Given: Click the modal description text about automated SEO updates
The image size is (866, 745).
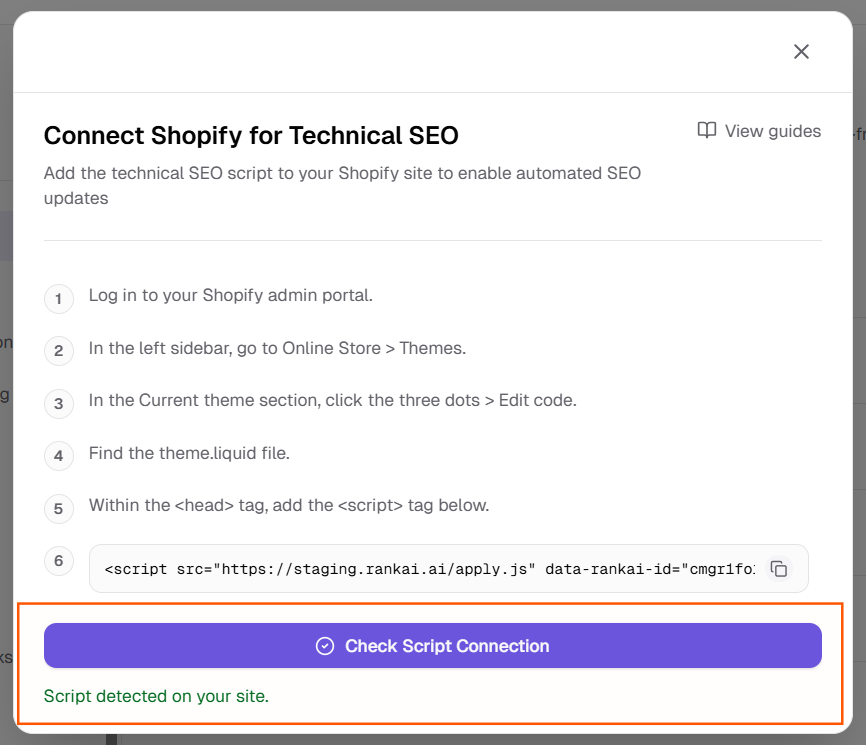Looking at the screenshot, I should point(342,185).
